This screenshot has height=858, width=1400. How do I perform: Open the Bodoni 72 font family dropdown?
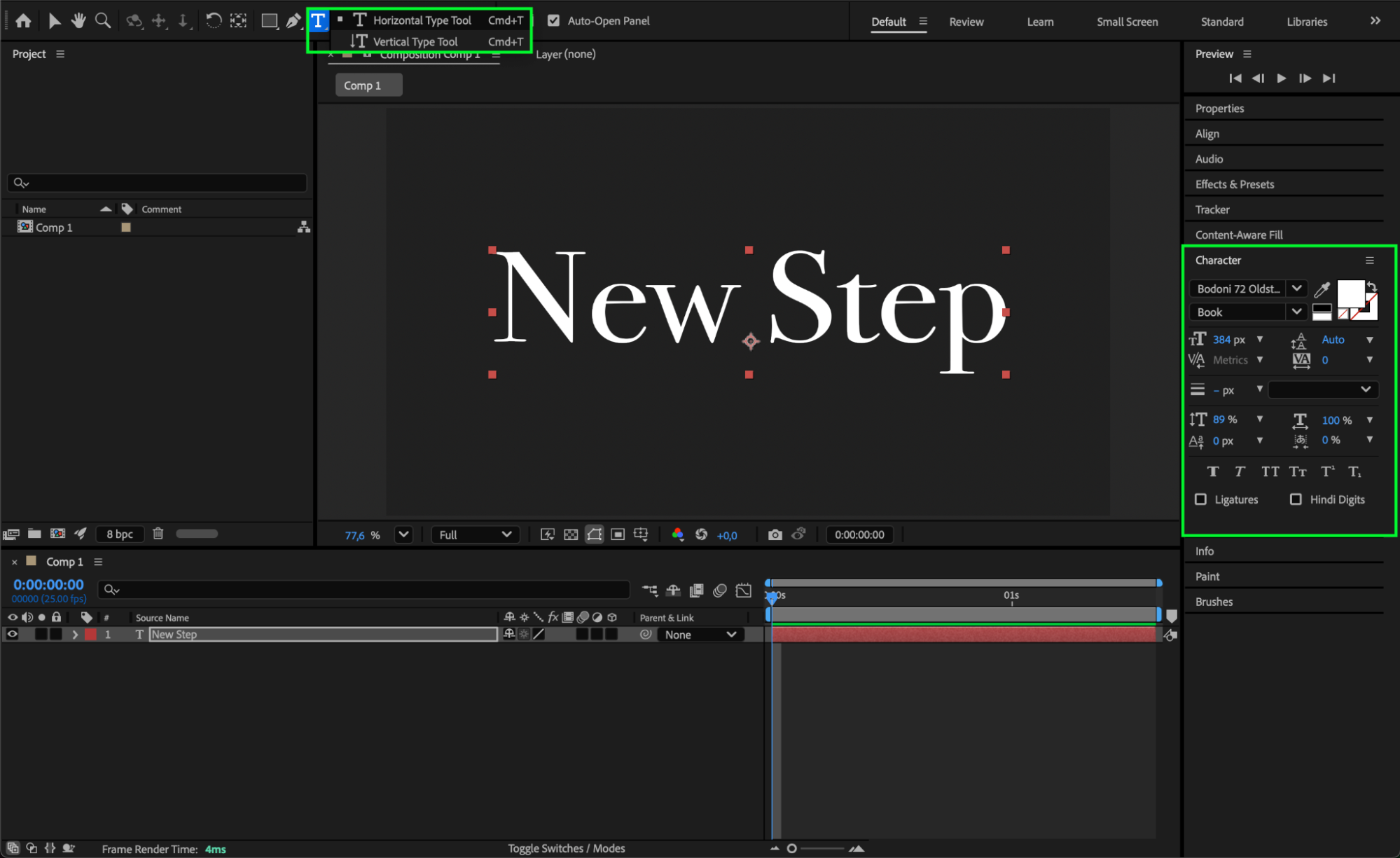point(1296,289)
